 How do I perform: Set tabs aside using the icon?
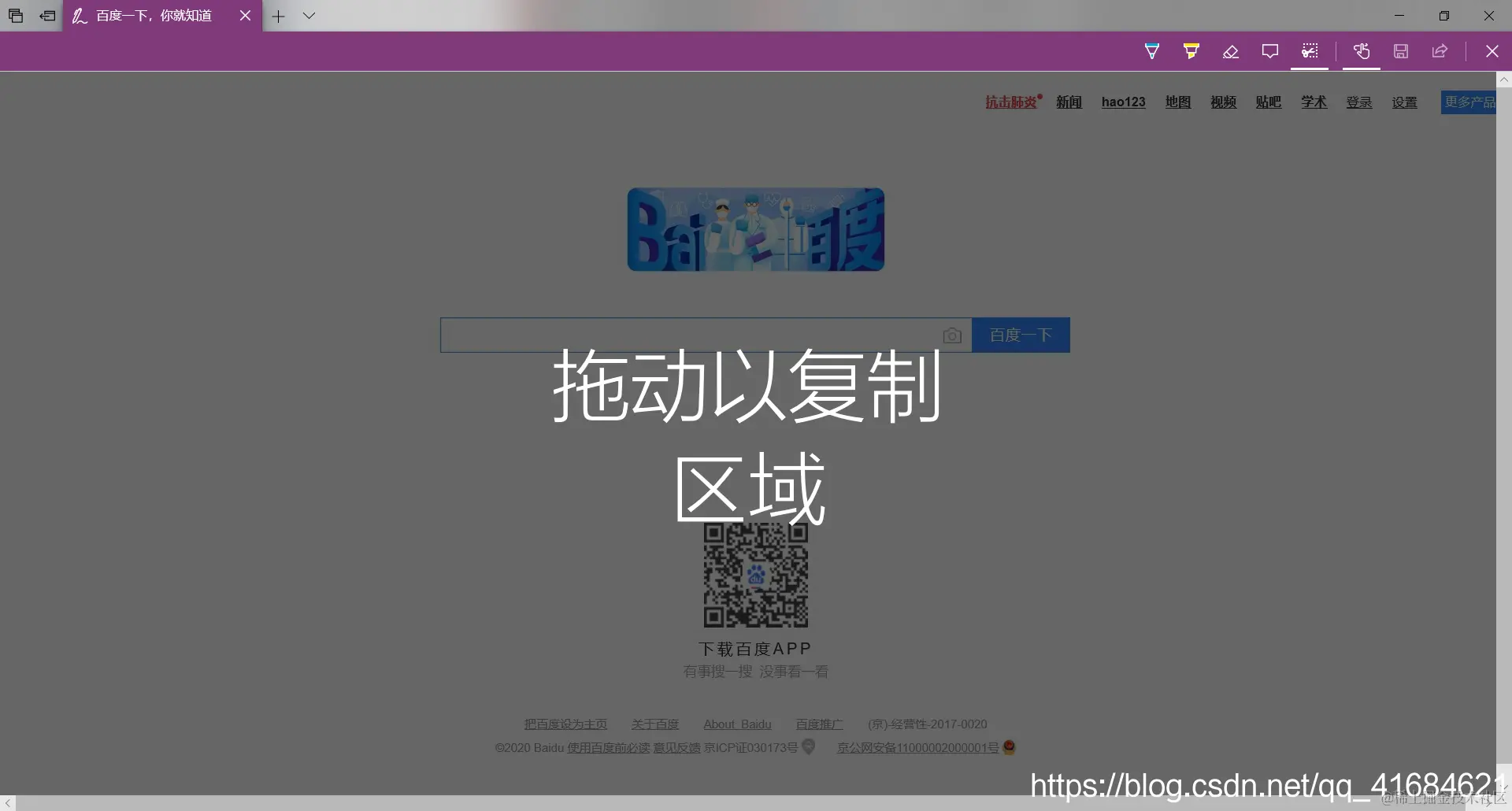point(46,16)
